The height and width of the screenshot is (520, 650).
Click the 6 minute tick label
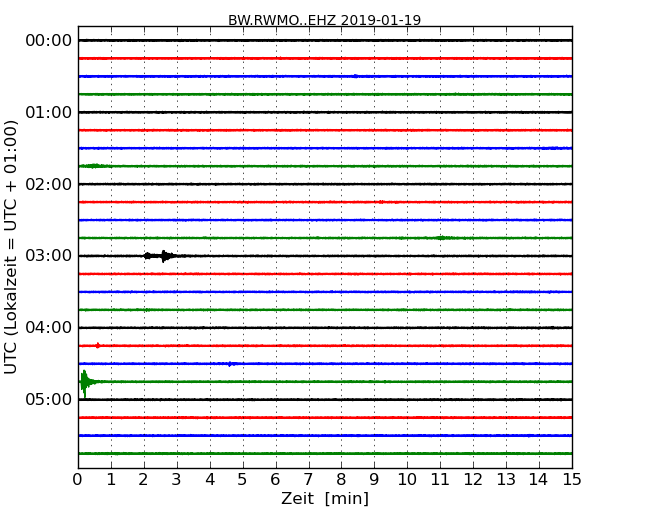point(276,479)
